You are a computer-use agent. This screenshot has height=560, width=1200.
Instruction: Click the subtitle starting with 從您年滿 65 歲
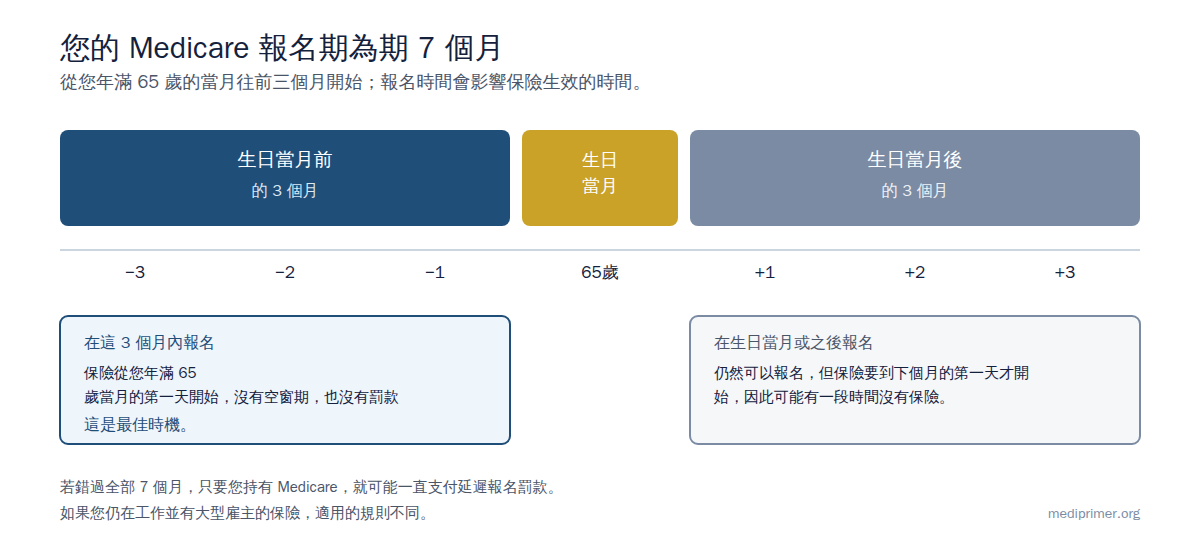tap(351, 82)
